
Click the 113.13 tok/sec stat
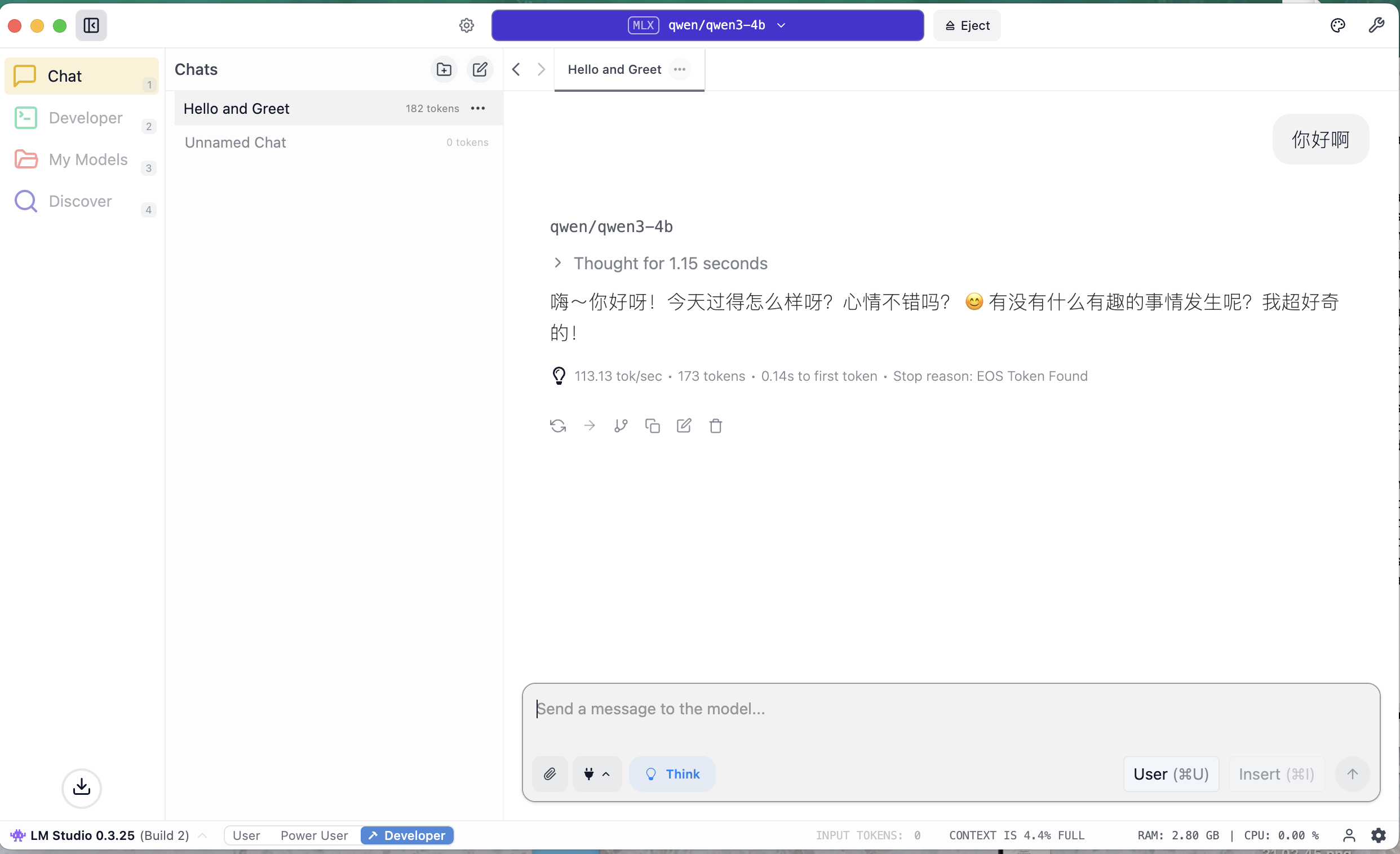618,376
